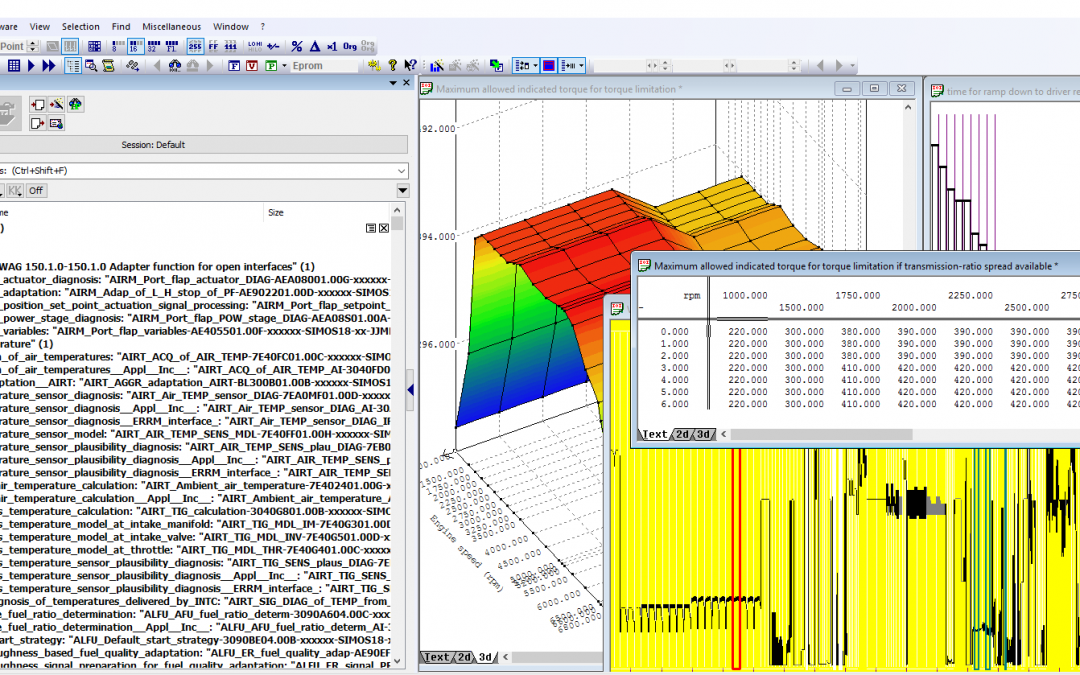1080x675 pixels.
Task: Click the yellow question mark help icon
Action: 393,65
